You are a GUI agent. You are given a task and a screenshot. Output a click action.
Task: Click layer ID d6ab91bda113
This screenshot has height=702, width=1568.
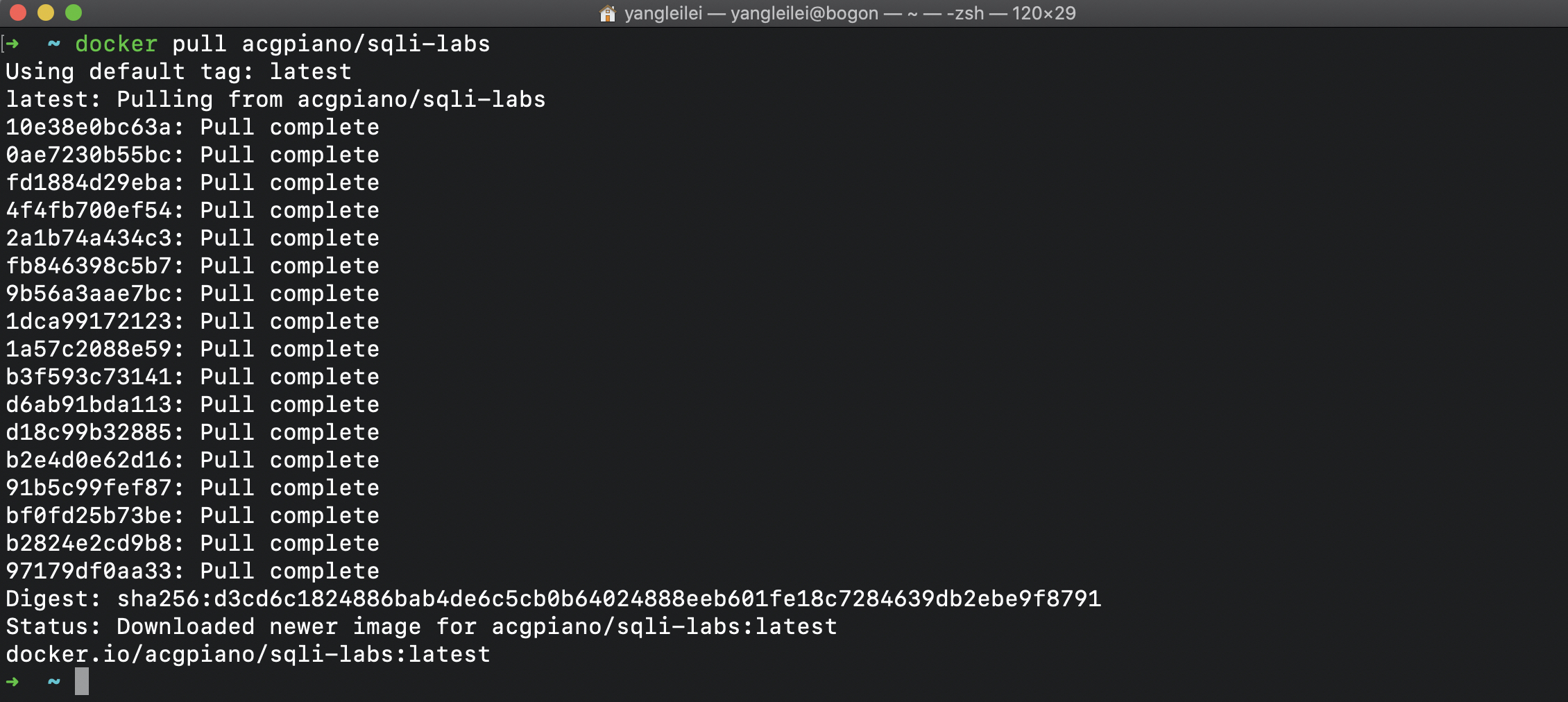pyautogui.click(x=89, y=404)
